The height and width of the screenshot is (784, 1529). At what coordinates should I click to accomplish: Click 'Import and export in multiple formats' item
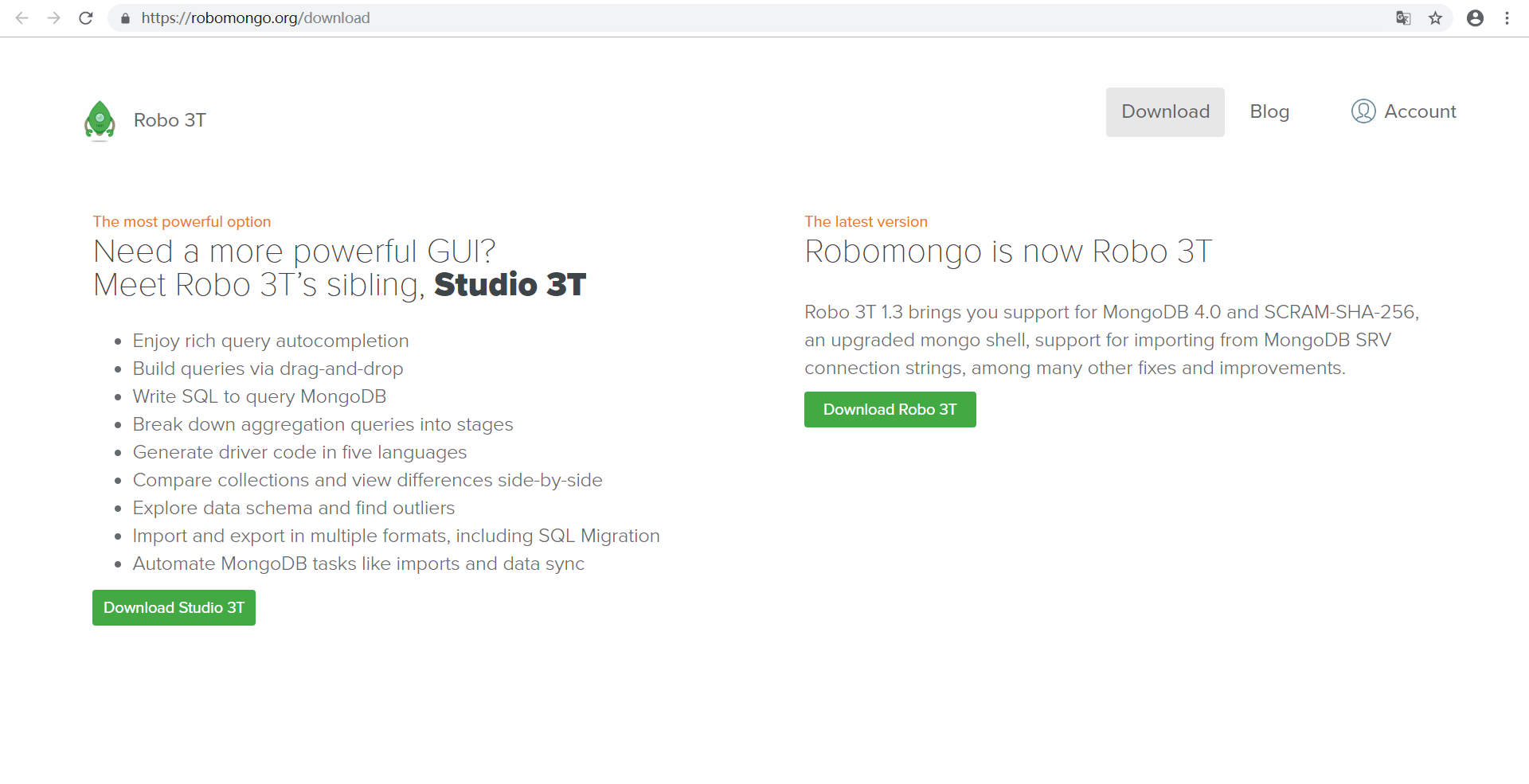[x=396, y=536]
